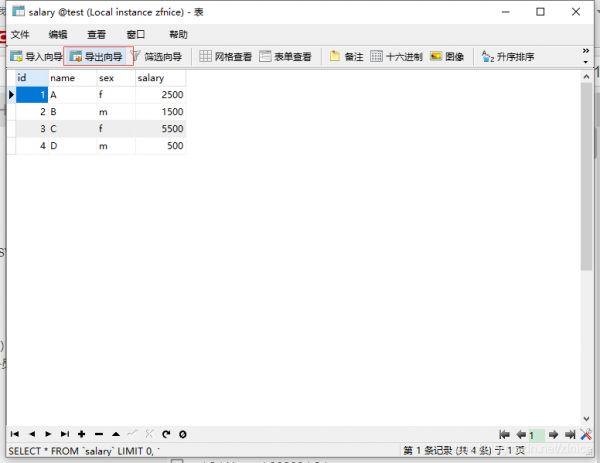
Task: Go to the first record
Action: 15,434
